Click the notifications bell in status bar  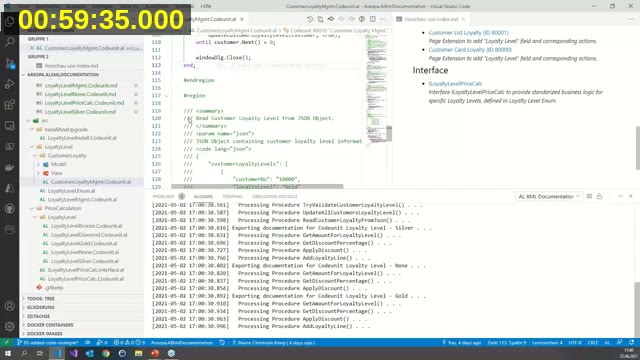632,342
